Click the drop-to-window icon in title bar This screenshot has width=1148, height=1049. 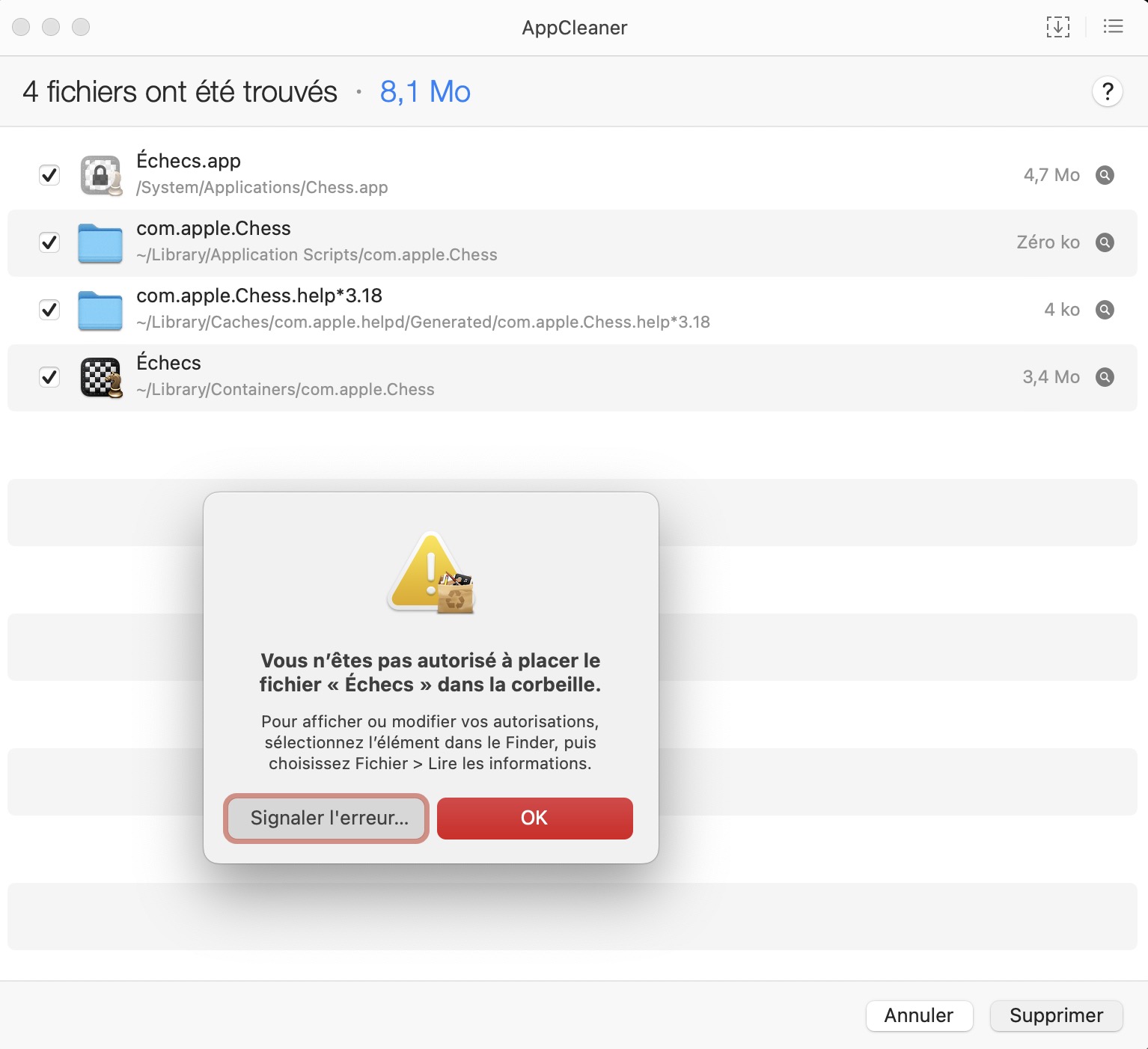[x=1057, y=27]
